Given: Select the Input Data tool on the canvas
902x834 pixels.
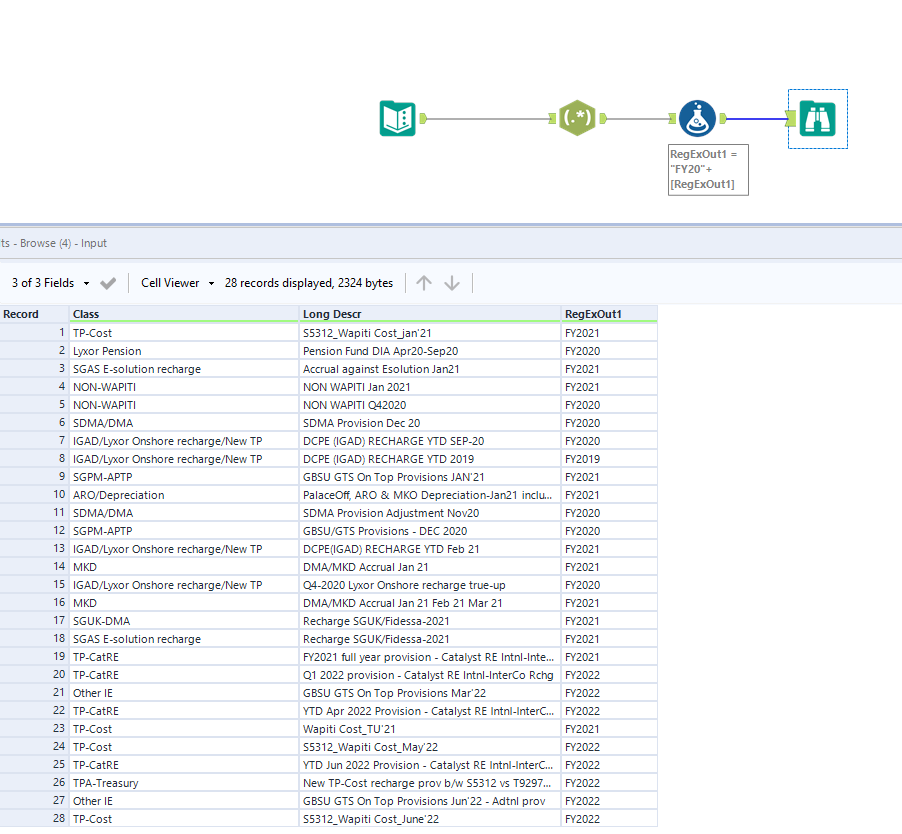Looking at the screenshot, I should point(397,117).
